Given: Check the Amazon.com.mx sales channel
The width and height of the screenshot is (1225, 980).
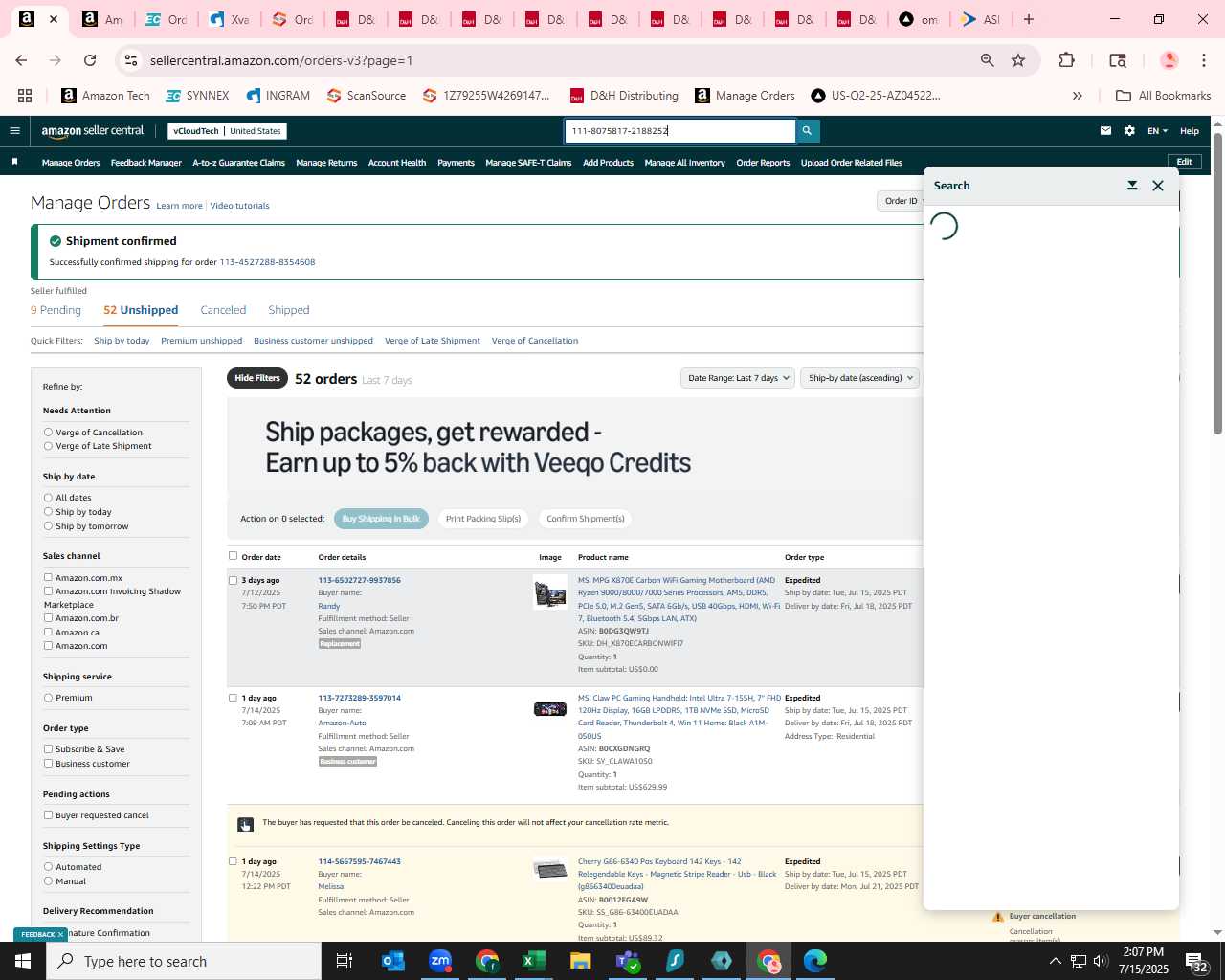Looking at the screenshot, I should (x=48, y=577).
